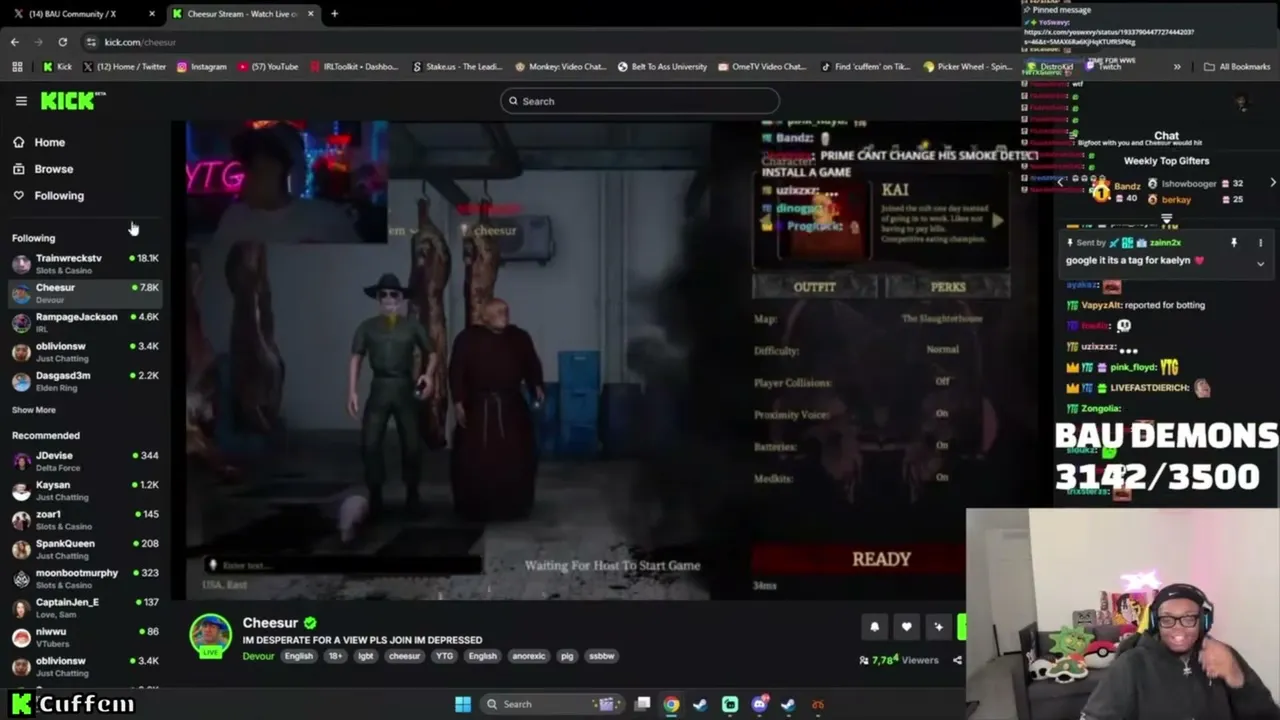The image size is (1280, 720).
Task: Select the anorexic stream tag
Action: pyautogui.click(x=529, y=656)
